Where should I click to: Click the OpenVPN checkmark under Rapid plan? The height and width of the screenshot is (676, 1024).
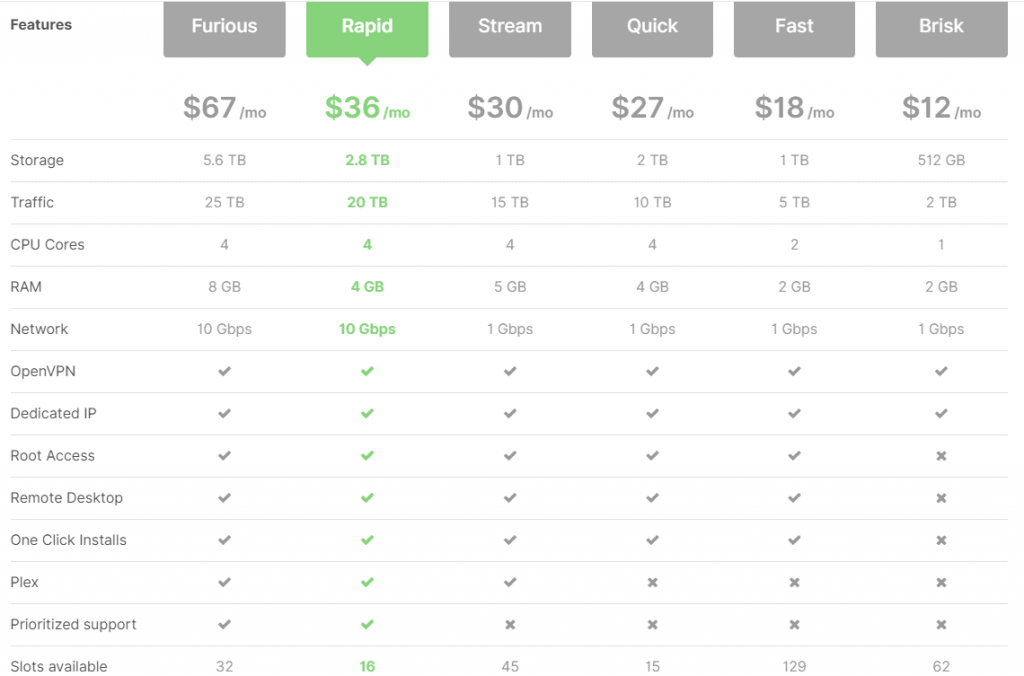point(367,371)
